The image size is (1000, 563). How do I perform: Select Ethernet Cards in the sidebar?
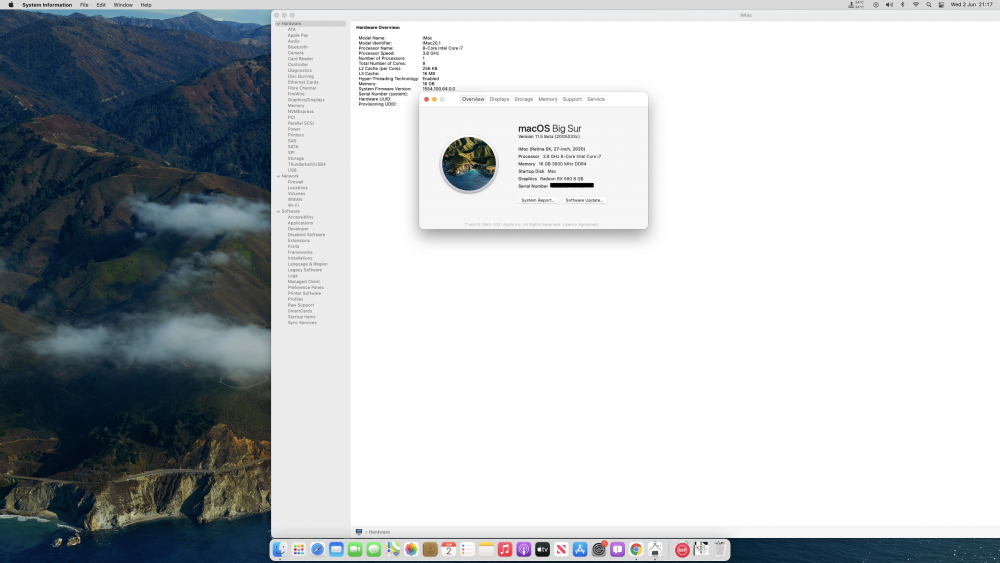point(303,82)
